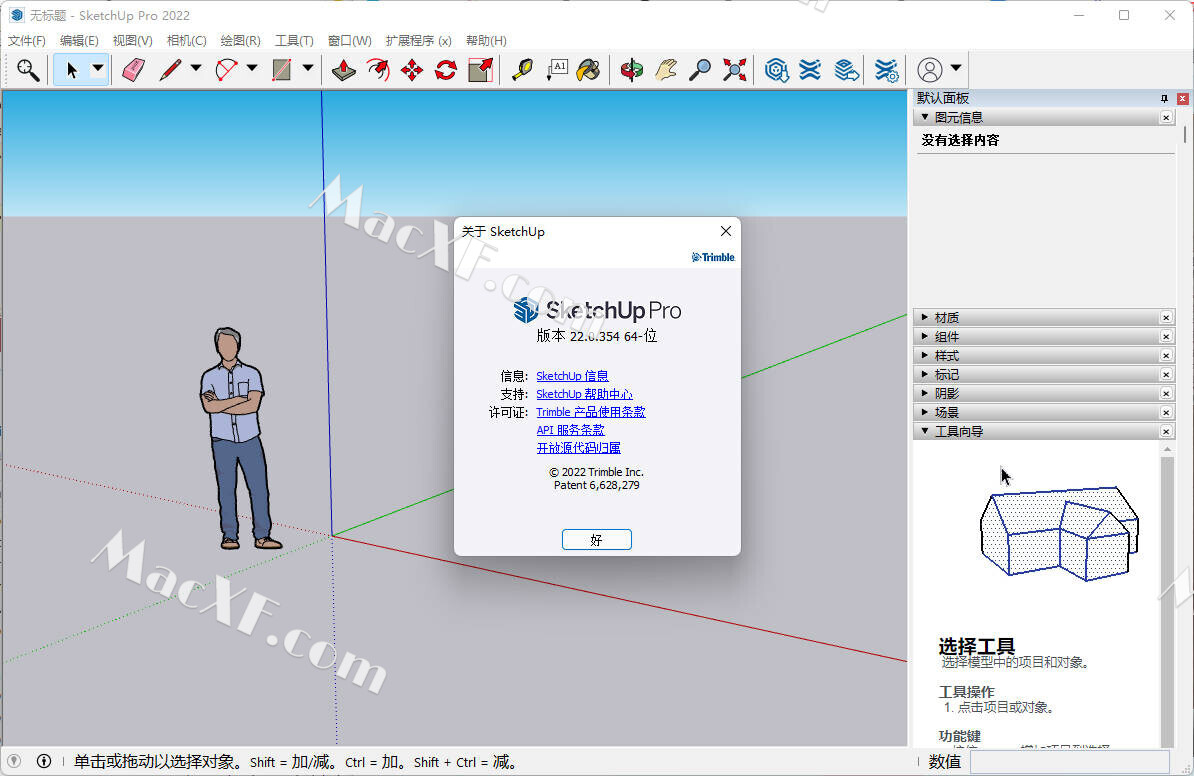Image resolution: width=1194 pixels, height=776 pixels.
Task: Click the user account profile icon
Action: pyautogui.click(x=930, y=70)
